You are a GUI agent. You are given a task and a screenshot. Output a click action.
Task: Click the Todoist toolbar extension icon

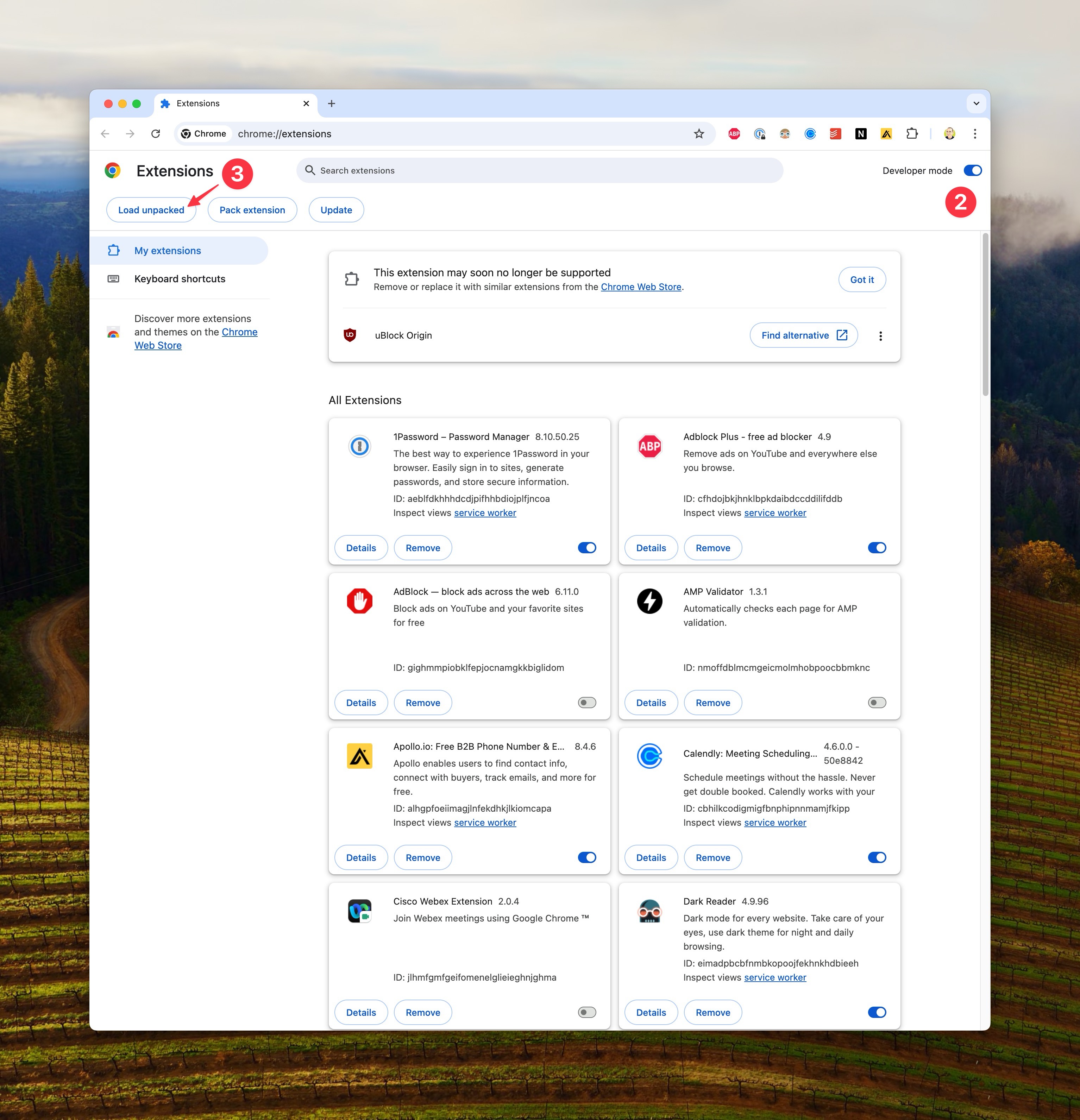click(x=835, y=134)
